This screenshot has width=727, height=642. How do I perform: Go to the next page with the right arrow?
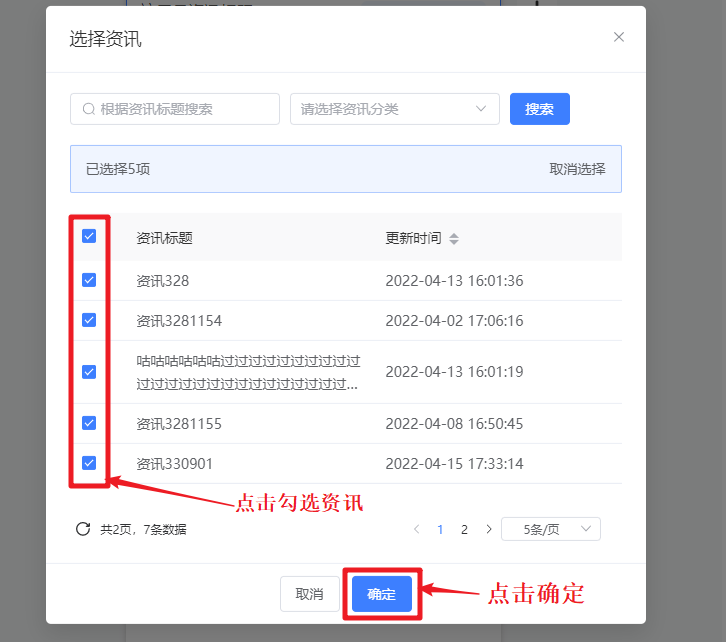489,529
